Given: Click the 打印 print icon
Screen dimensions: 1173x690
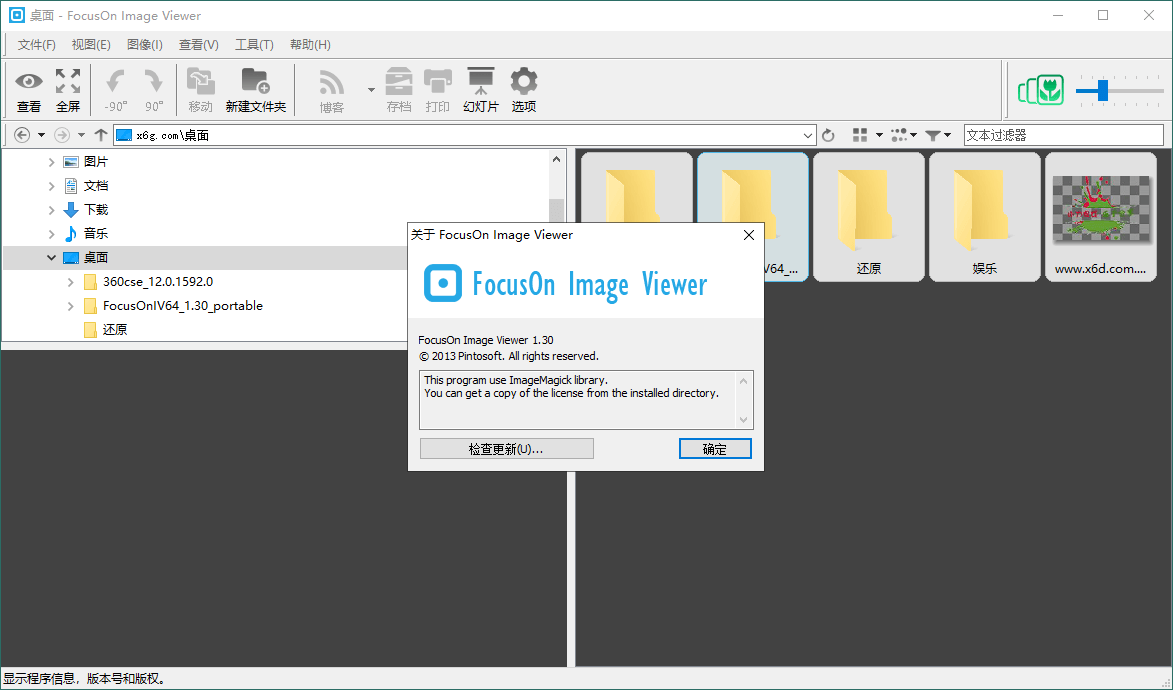Looking at the screenshot, I should (x=438, y=88).
